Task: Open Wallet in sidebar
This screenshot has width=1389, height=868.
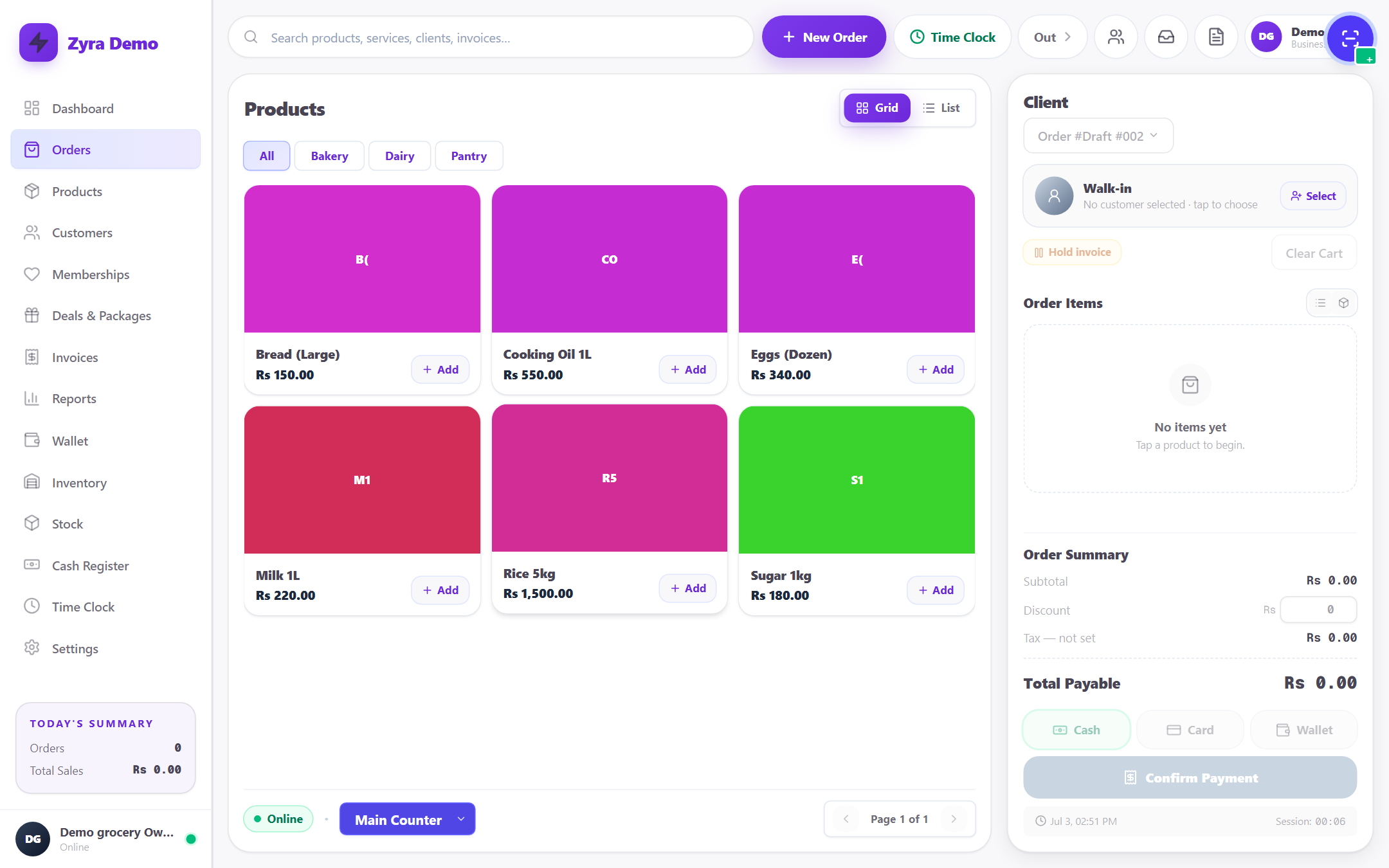Action: click(105, 440)
